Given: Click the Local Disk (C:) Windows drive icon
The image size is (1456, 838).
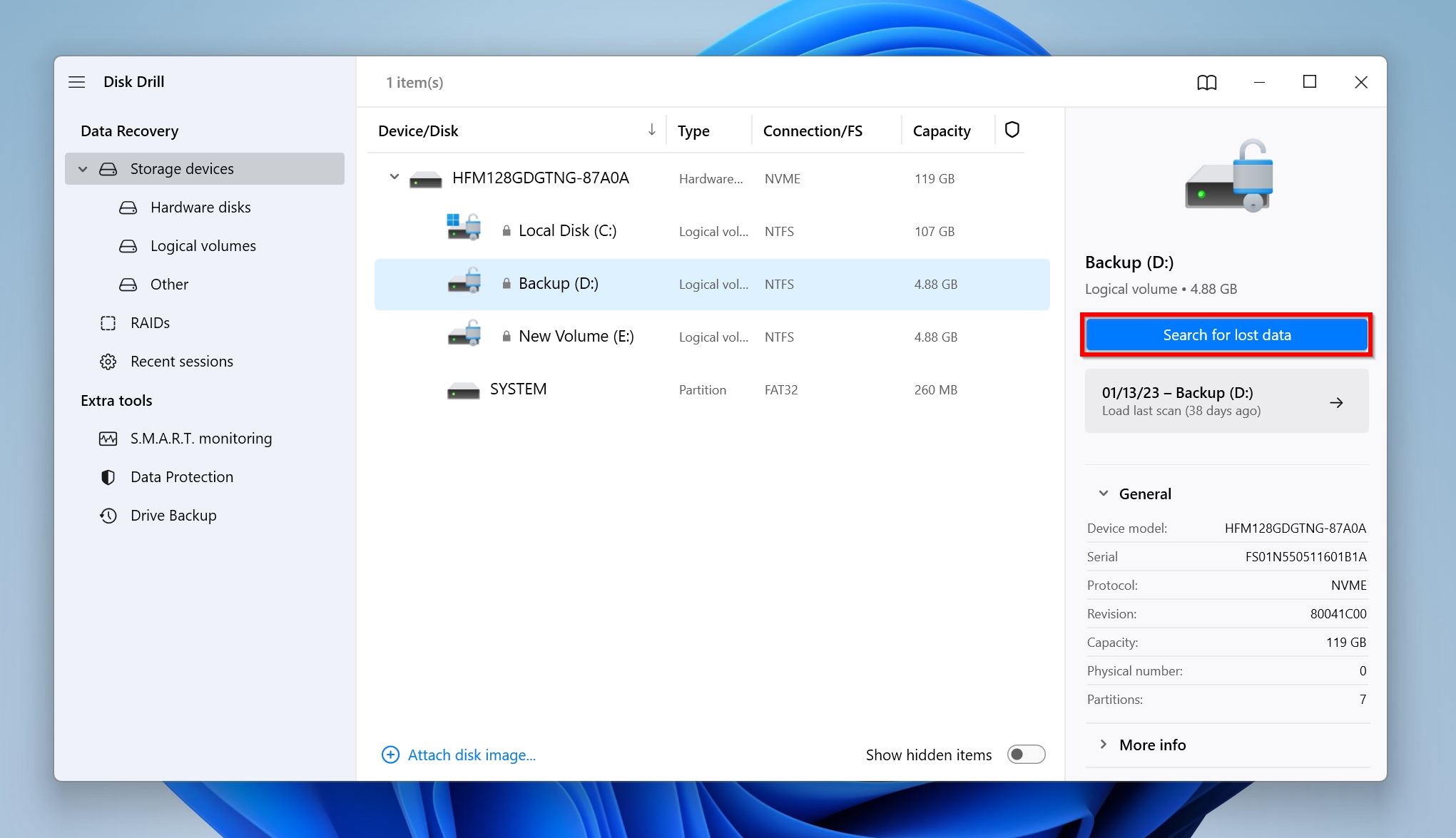Looking at the screenshot, I should pos(464,227).
